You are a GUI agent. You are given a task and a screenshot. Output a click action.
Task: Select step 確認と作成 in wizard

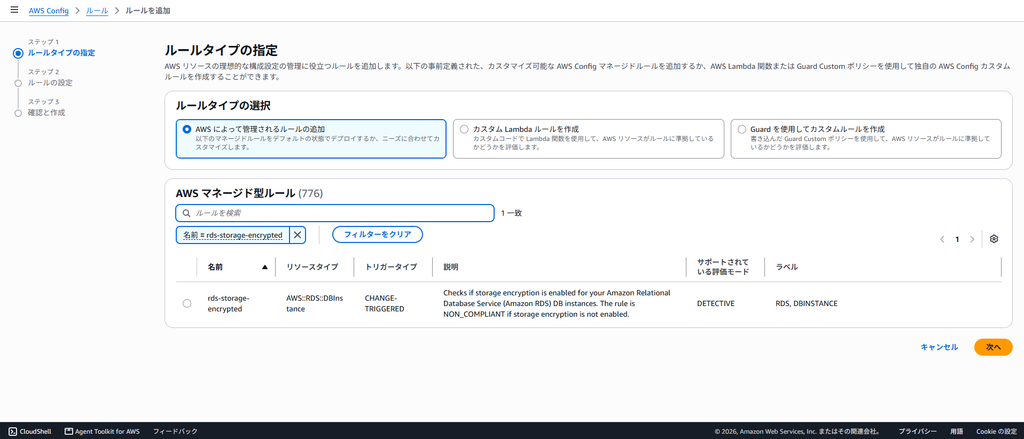[x=46, y=112]
